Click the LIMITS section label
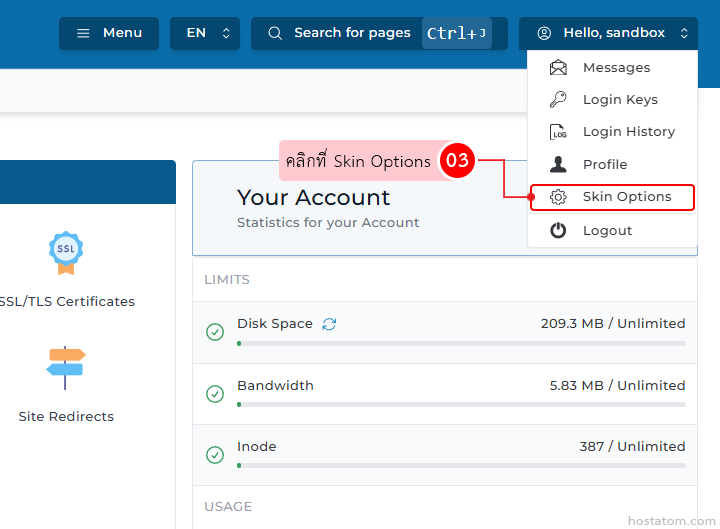 click(x=227, y=280)
